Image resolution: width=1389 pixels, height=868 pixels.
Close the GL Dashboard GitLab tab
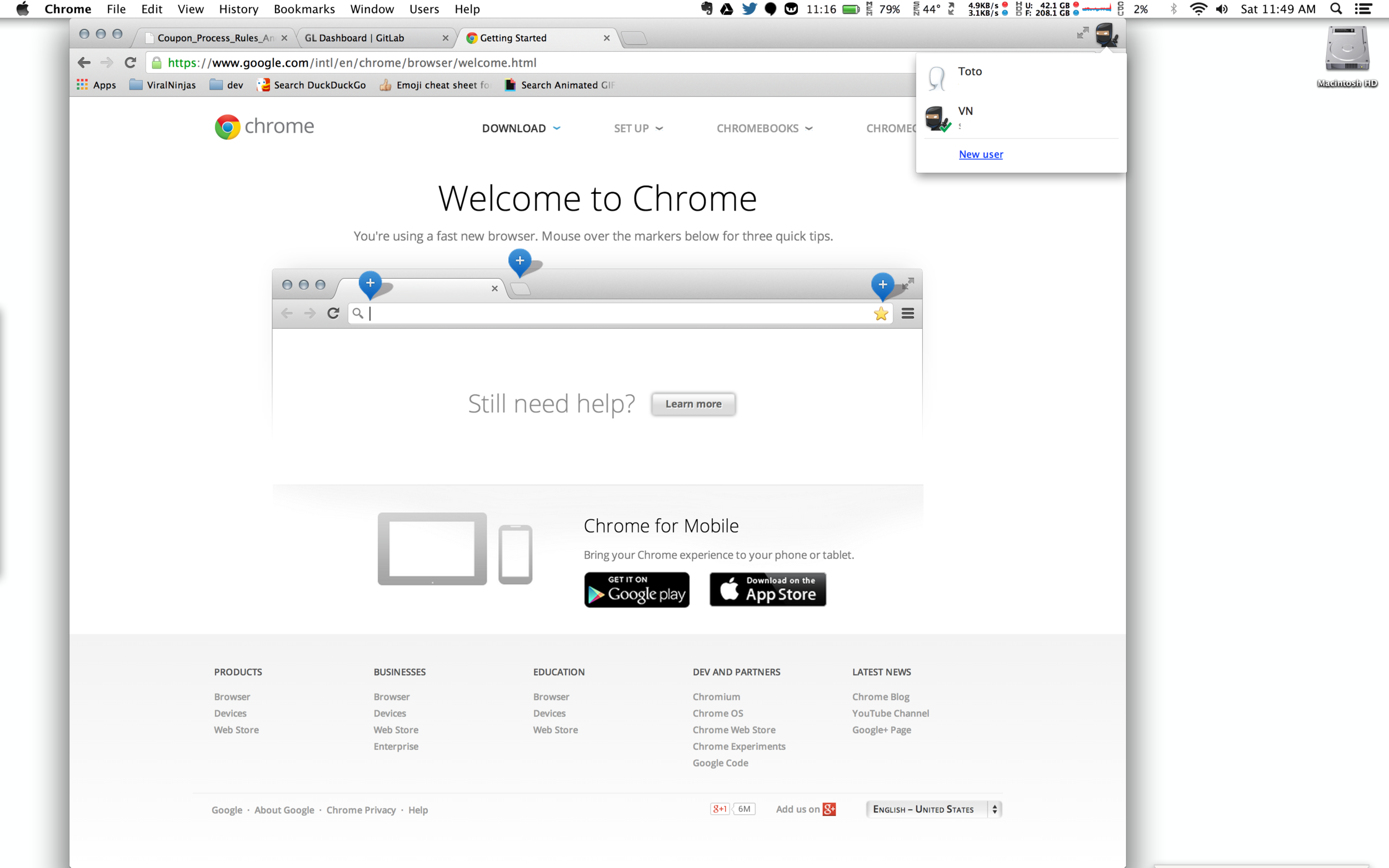(446, 38)
